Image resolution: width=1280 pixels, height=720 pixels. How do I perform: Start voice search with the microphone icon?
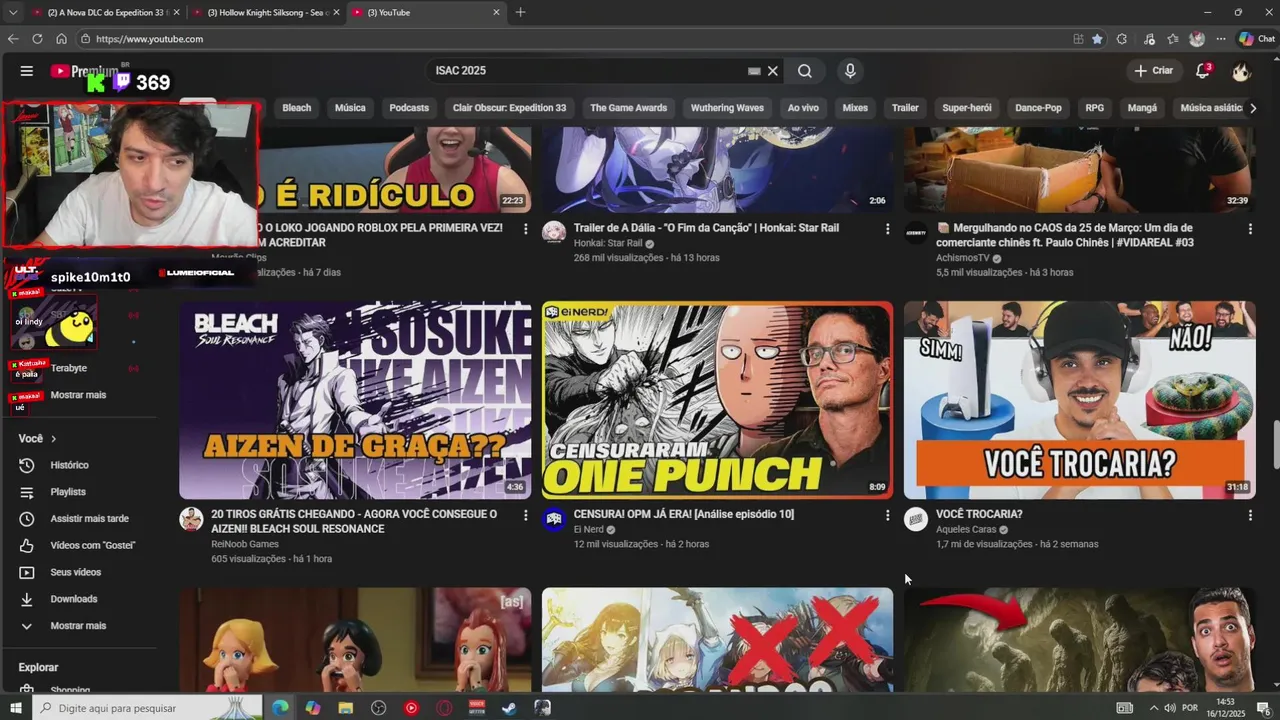coord(850,71)
